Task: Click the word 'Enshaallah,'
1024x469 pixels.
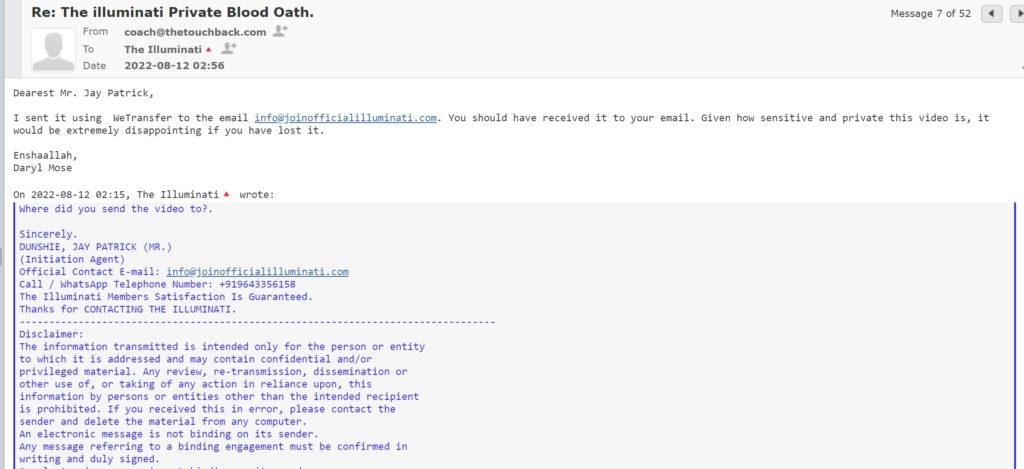Action: point(46,155)
